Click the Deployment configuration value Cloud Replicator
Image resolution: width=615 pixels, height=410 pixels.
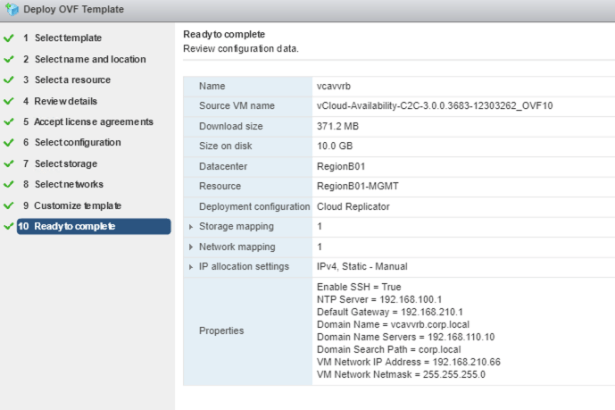point(354,207)
